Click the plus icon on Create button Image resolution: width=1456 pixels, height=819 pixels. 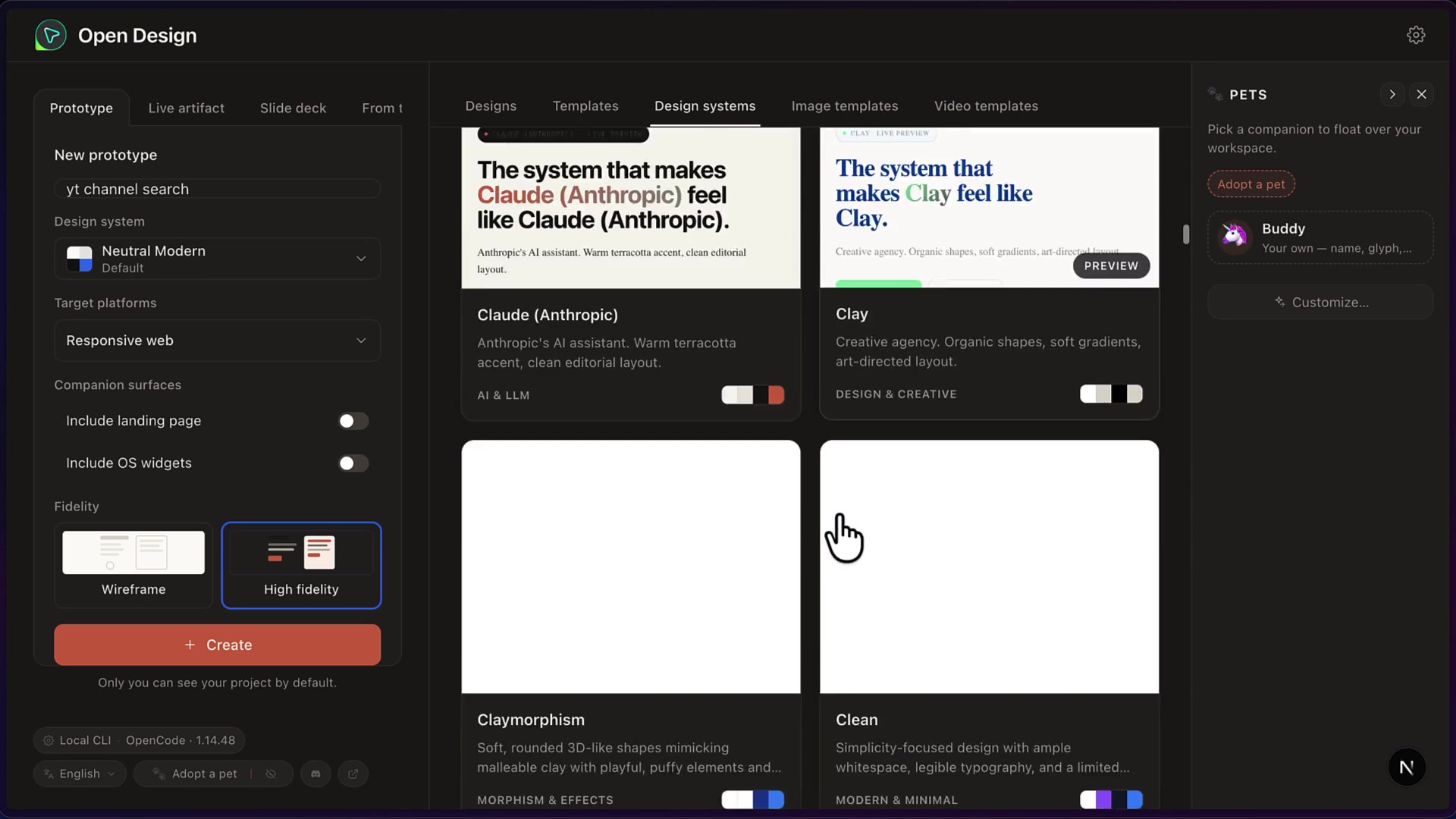tap(190, 645)
